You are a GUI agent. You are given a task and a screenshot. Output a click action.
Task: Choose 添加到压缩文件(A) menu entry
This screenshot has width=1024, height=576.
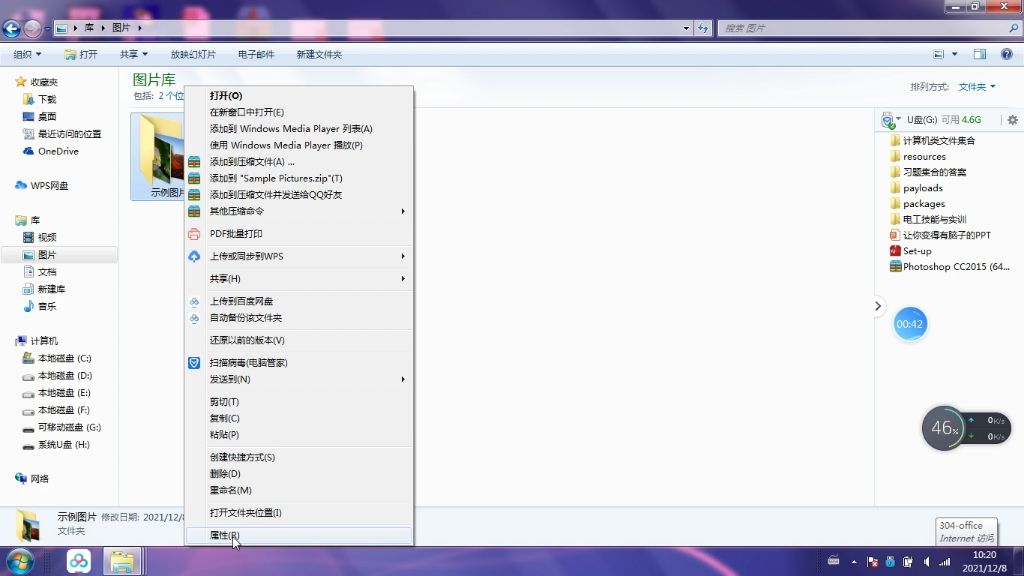[299, 161]
